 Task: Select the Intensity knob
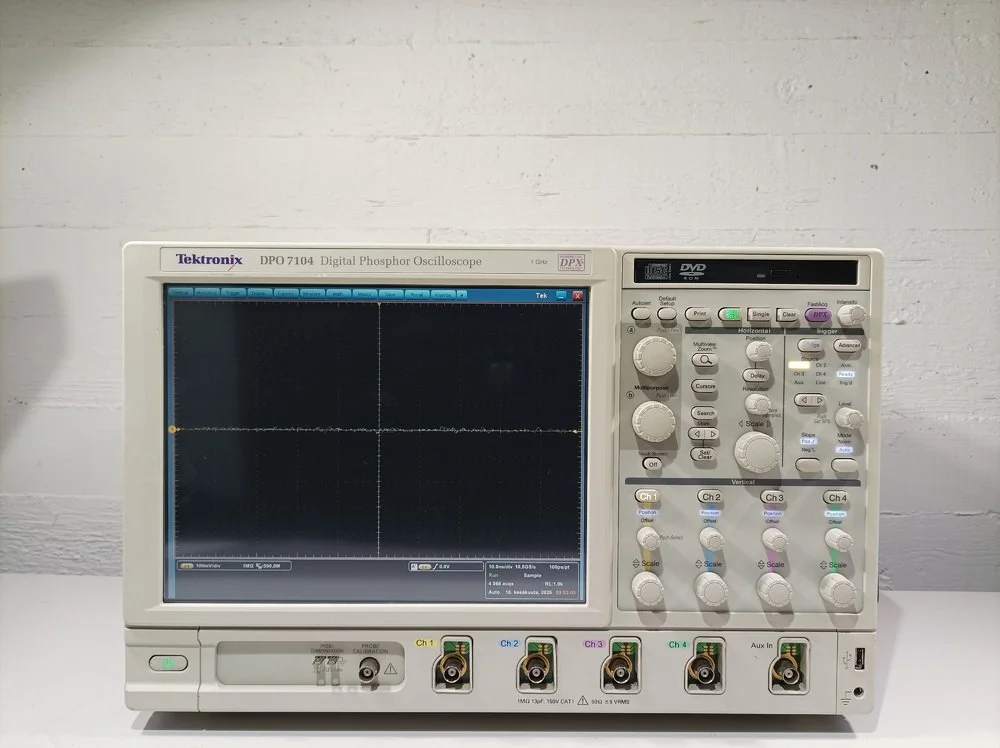click(851, 314)
